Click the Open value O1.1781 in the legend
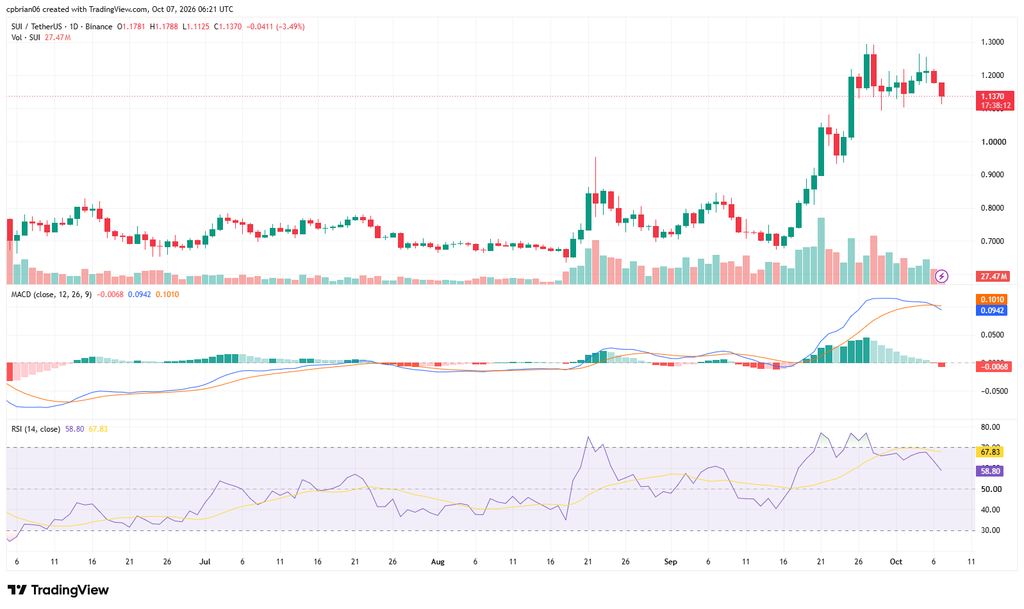Screen dimensions: 1024x609 tap(131, 27)
